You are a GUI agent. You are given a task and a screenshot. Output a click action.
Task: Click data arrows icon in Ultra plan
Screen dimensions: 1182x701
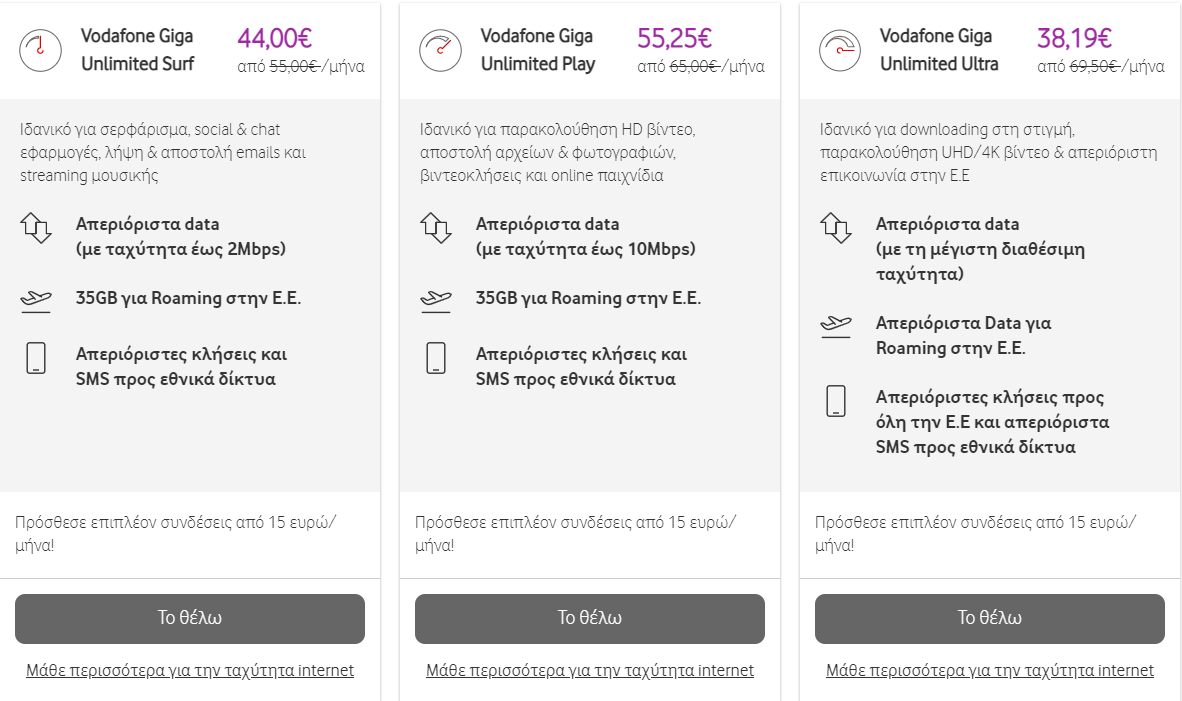coord(836,228)
